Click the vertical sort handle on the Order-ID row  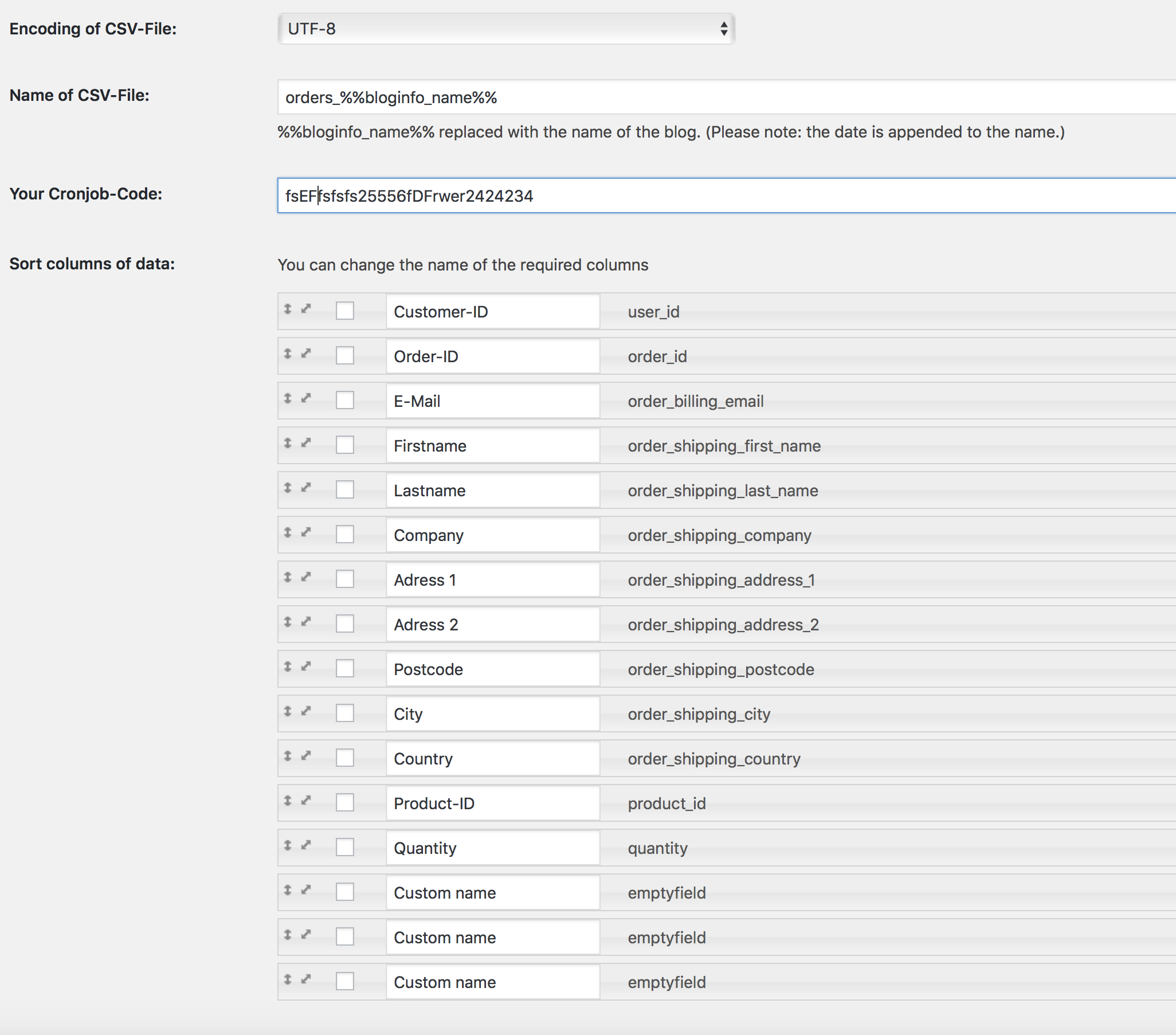(288, 354)
